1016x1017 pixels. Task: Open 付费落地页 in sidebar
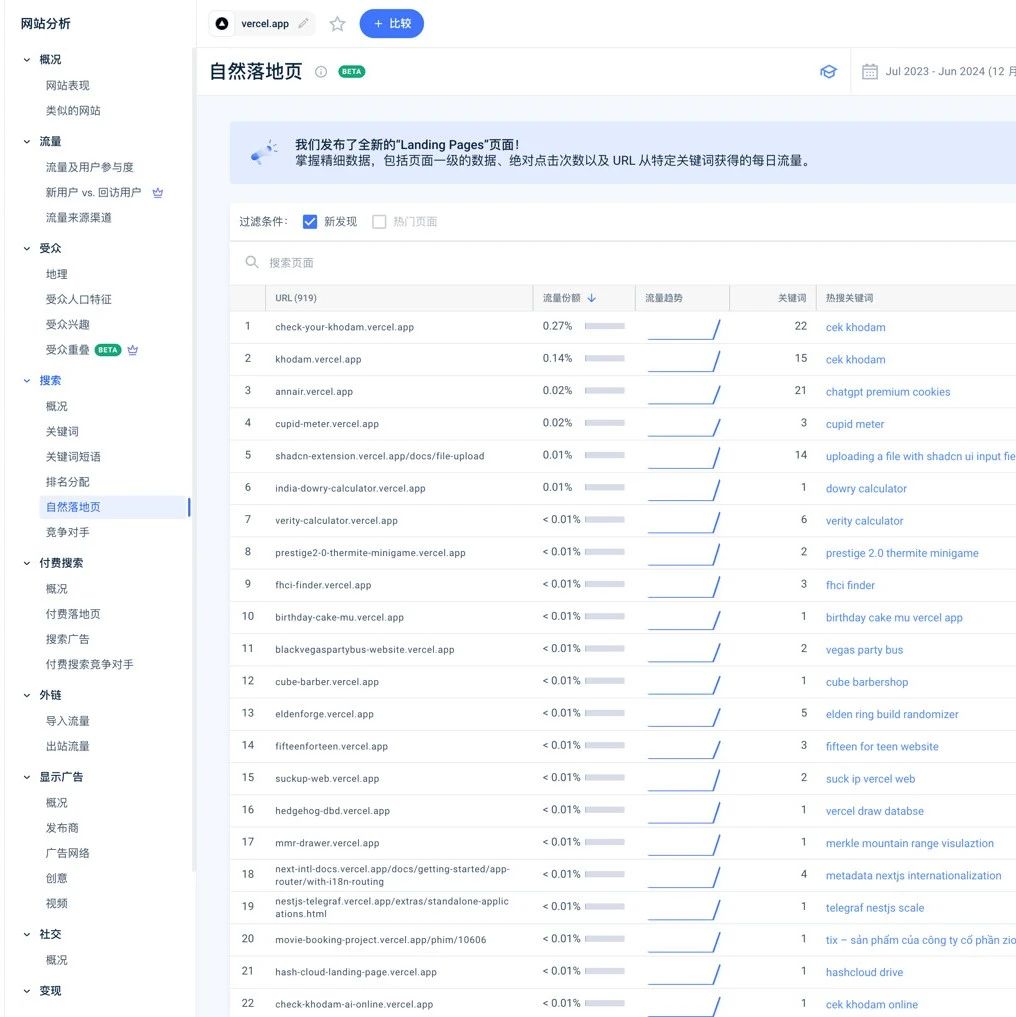[x=73, y=614]
